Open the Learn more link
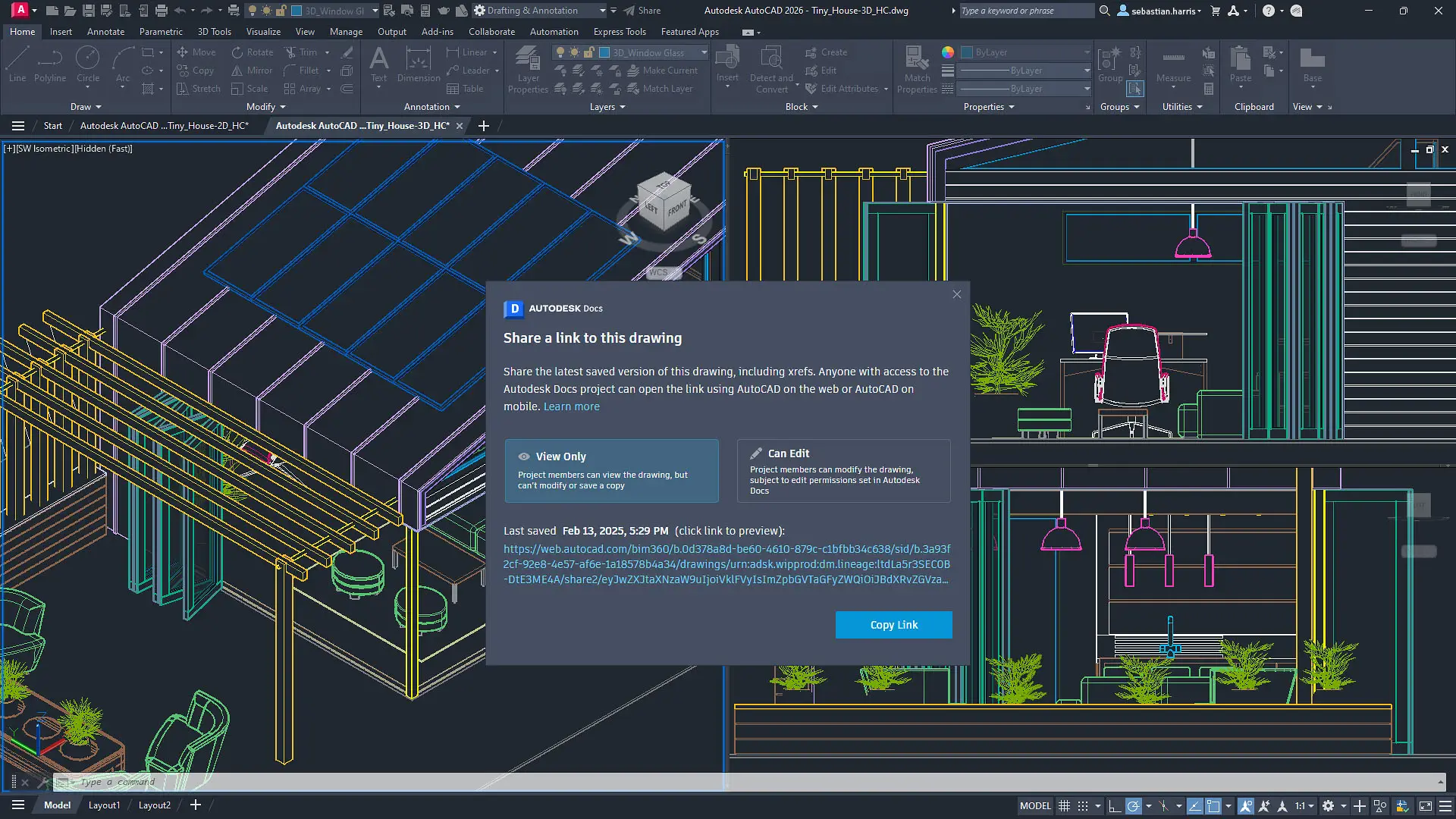Image resolution: width=1456 pixels, height=819 pixels. (x=571, y=406)
